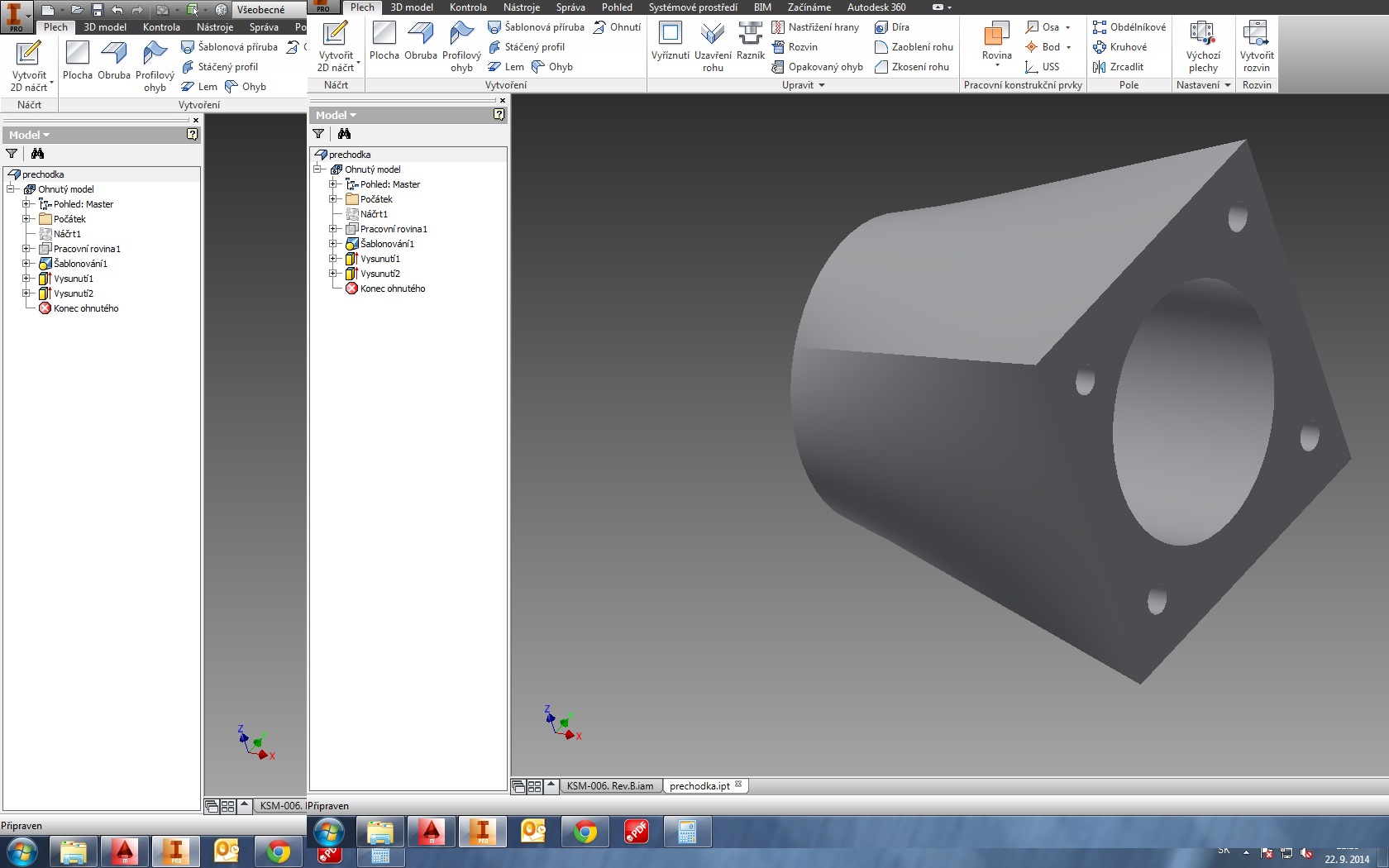
Task: Expand Vysunutí1 in the right browser tree
Action: (x=333, y=259)
